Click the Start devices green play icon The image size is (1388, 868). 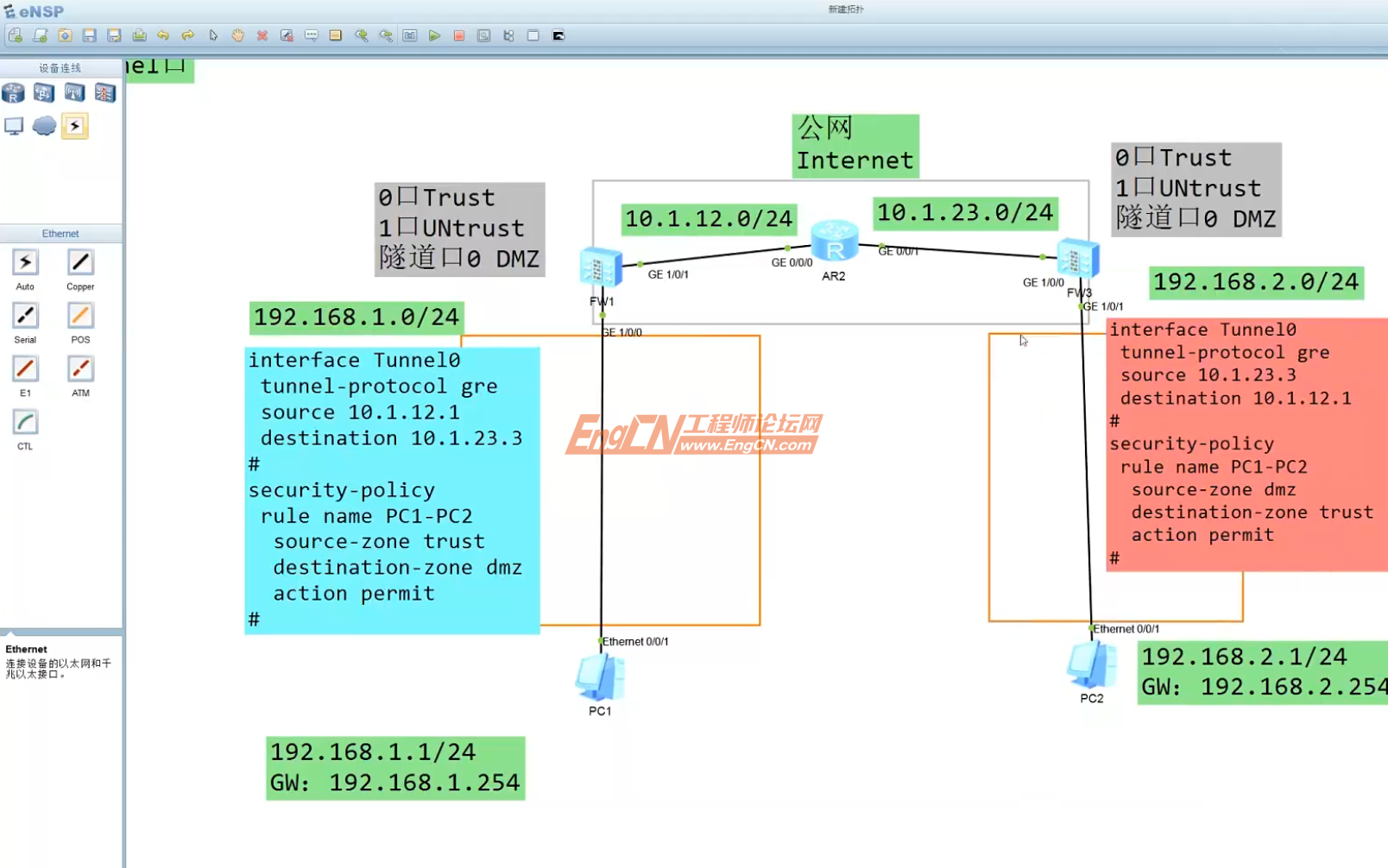click(434, 35)
